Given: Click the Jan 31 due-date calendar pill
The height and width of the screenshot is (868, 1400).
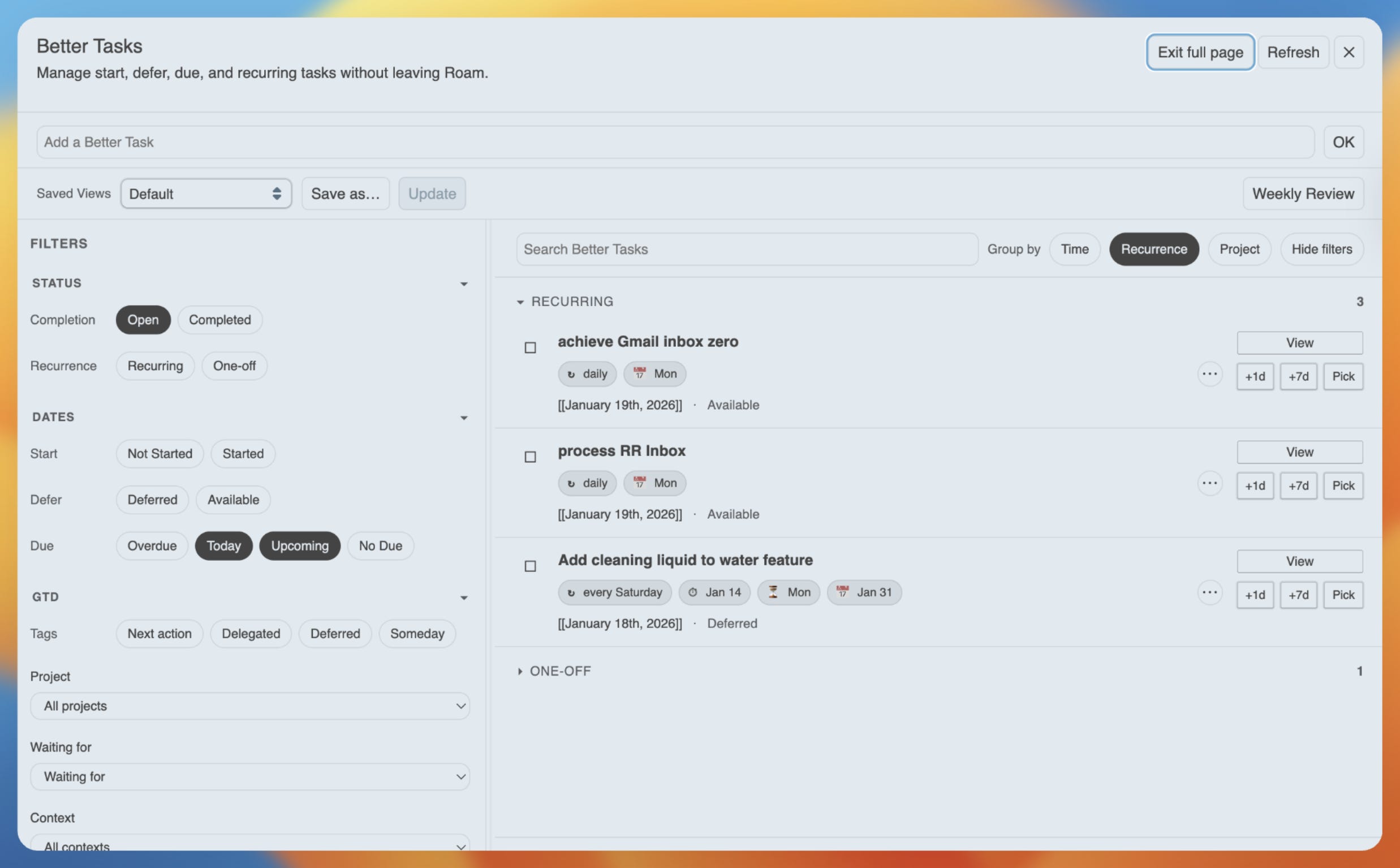Looking at the screenshot, I should 864,592.
